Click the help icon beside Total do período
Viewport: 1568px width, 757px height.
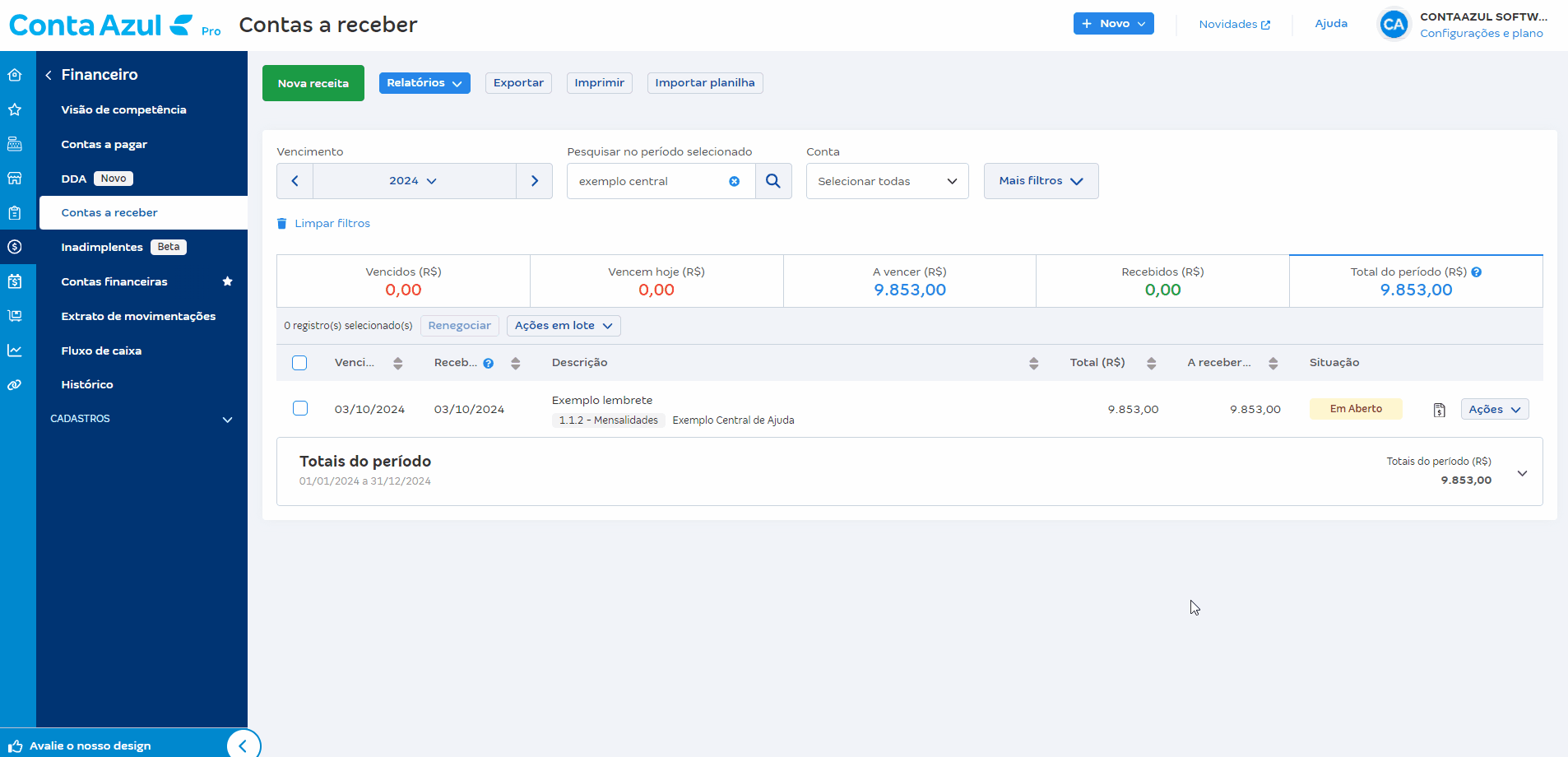1477,272
